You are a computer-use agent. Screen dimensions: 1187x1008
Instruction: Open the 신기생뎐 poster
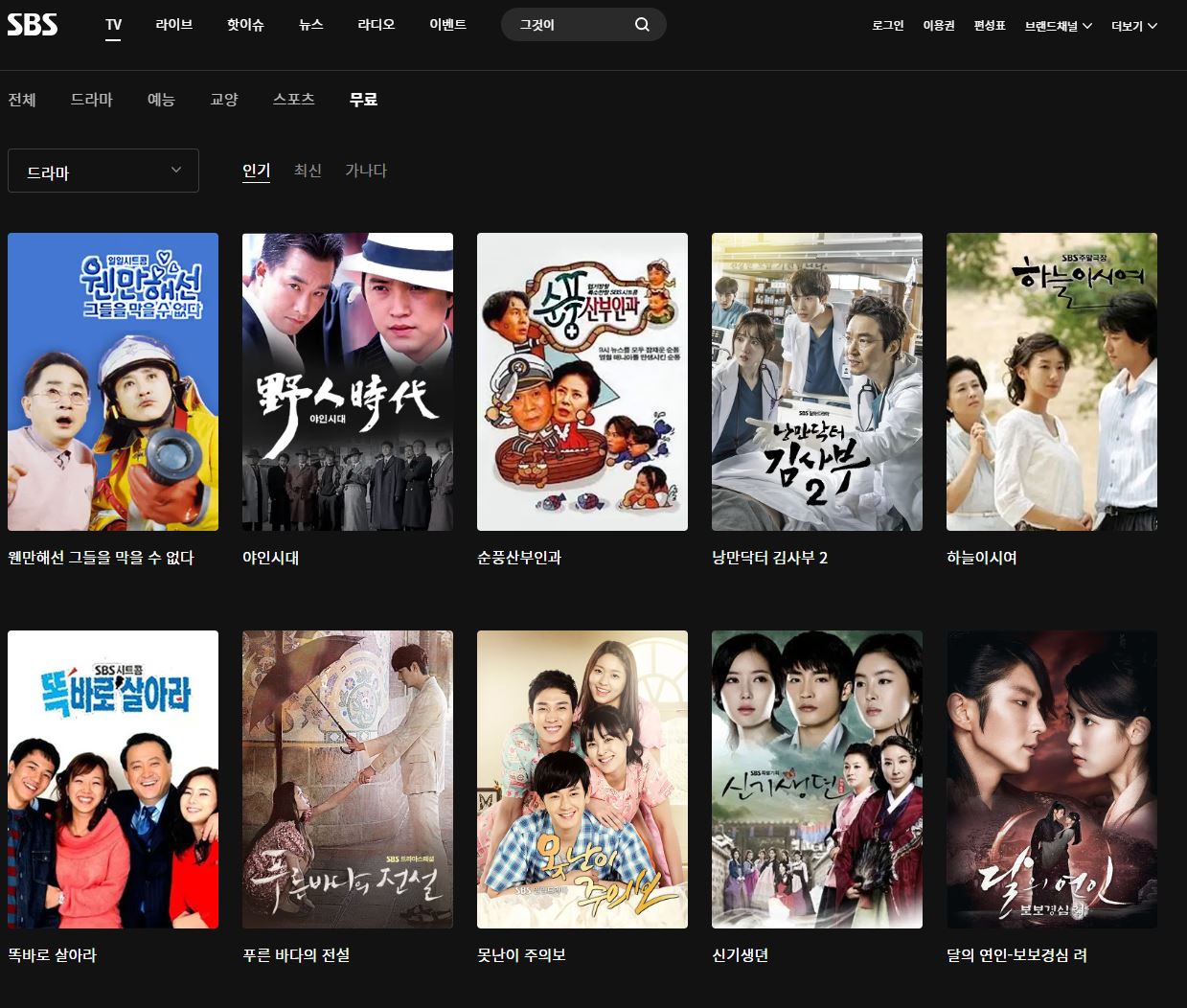[817, 779]
